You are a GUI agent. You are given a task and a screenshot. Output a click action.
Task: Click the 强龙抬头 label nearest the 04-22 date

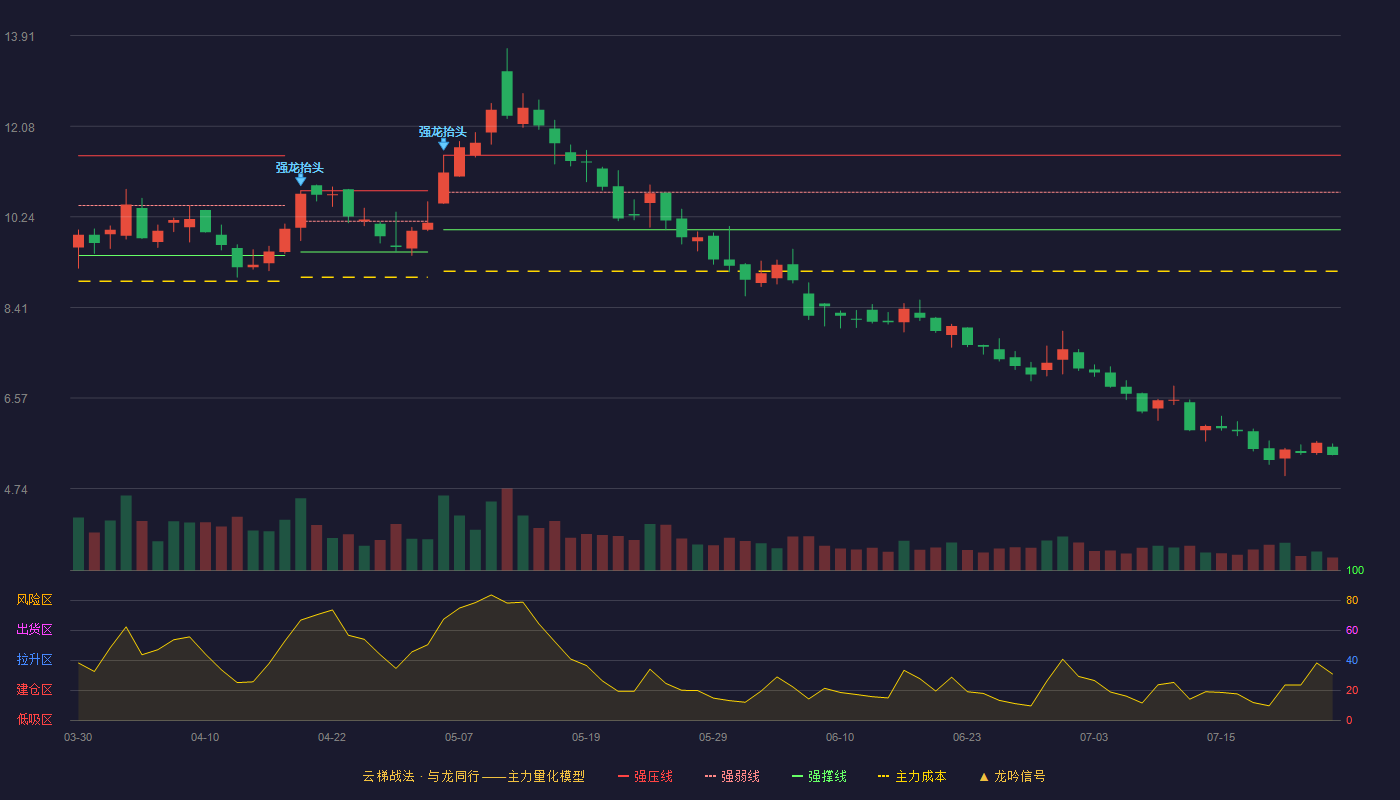coord(300,168)
